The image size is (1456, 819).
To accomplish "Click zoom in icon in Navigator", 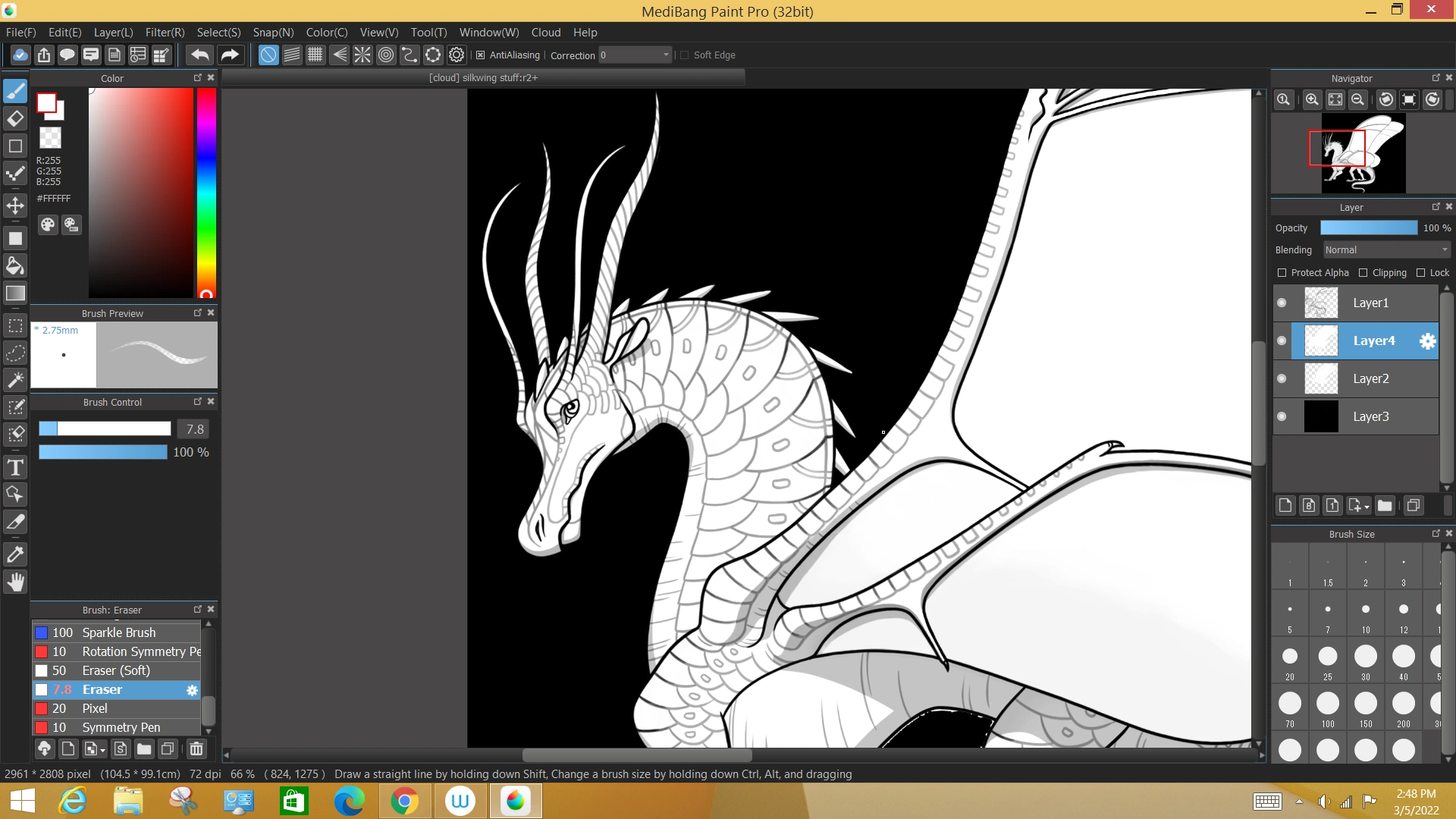I will point(1311,99).
